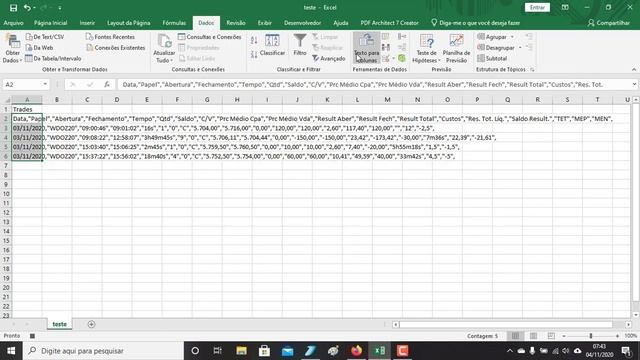This screenshot has width=640, height=360.
Task: Sort ascending with the A-Z icon
Action: pyautogui.click(x=254, y=40)
